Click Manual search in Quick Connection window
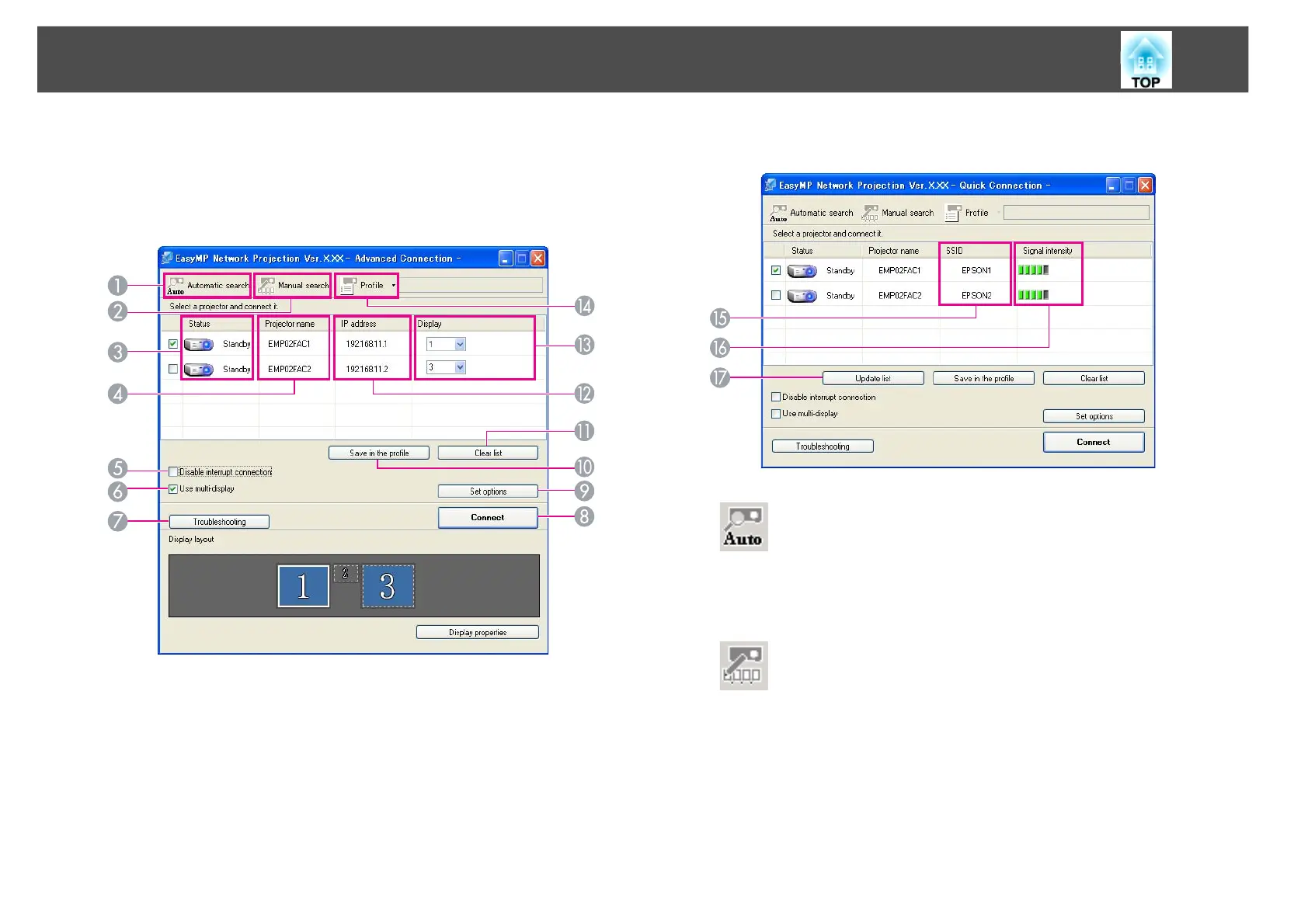The width and height of the screenshot is (1308, 924). [x=898, y=213]
